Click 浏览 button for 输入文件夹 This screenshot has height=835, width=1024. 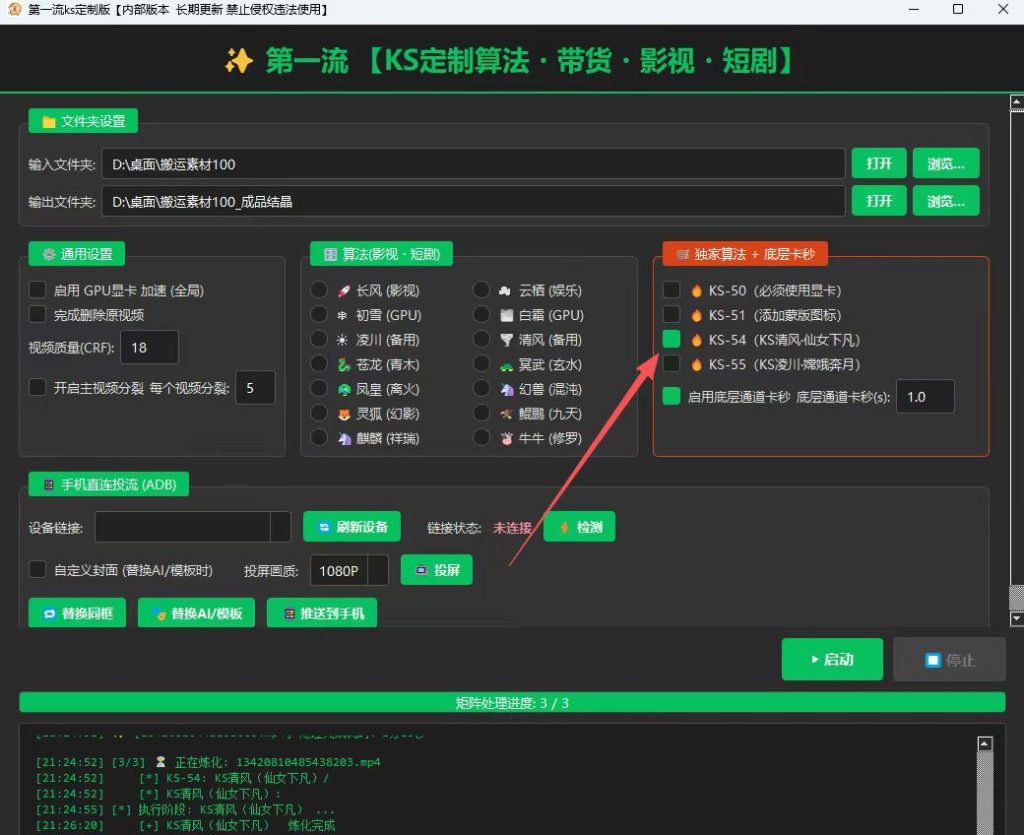click(946, 163)
